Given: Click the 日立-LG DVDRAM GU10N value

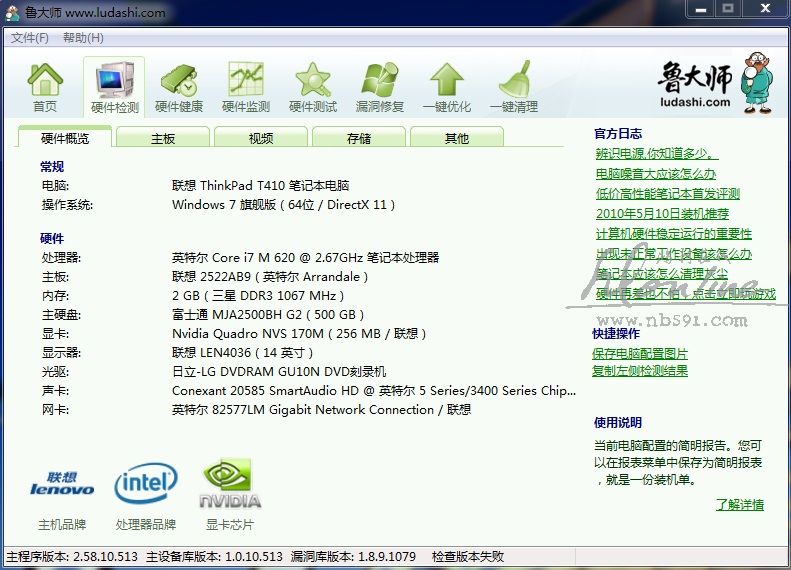Looking at the screenshot, I should 279,372.
